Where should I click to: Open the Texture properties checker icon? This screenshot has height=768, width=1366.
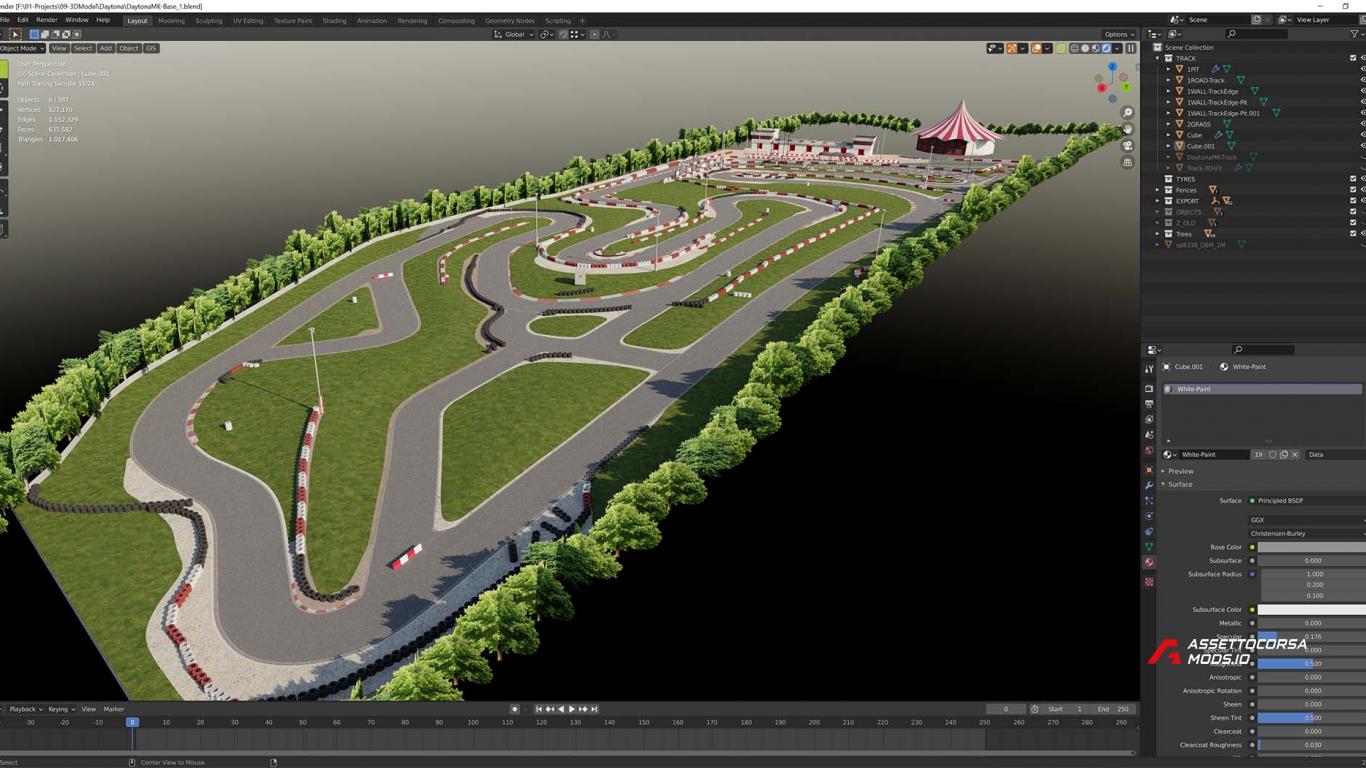click(1149, 581)
